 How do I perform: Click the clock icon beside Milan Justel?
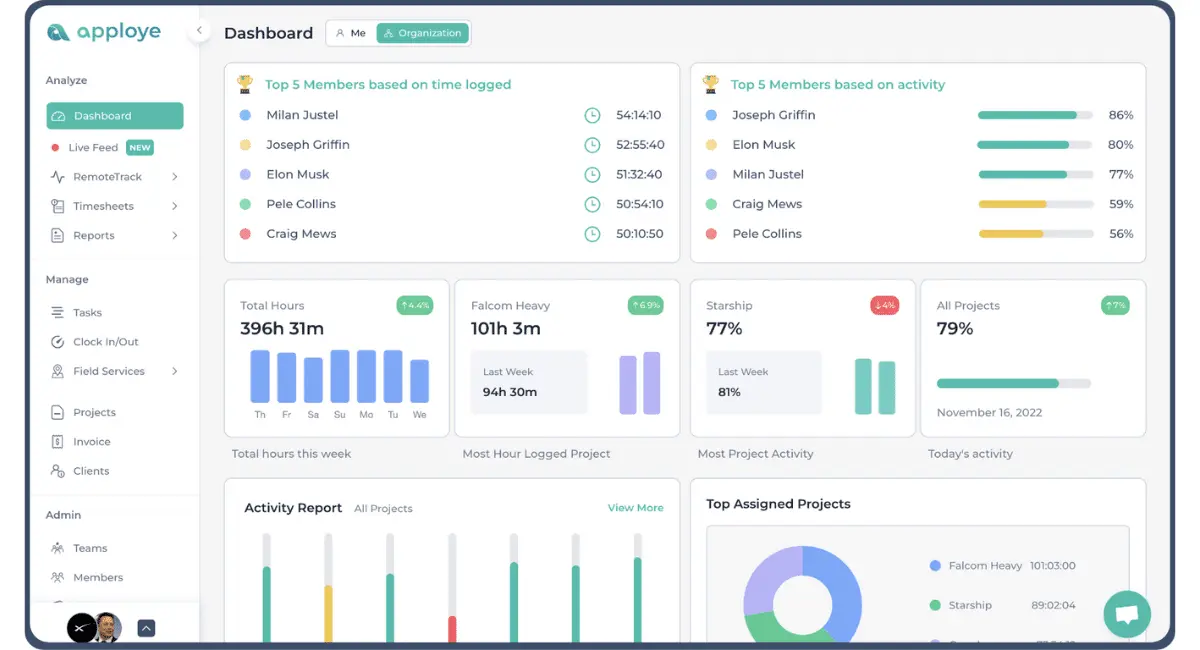[x=592, y=115]
